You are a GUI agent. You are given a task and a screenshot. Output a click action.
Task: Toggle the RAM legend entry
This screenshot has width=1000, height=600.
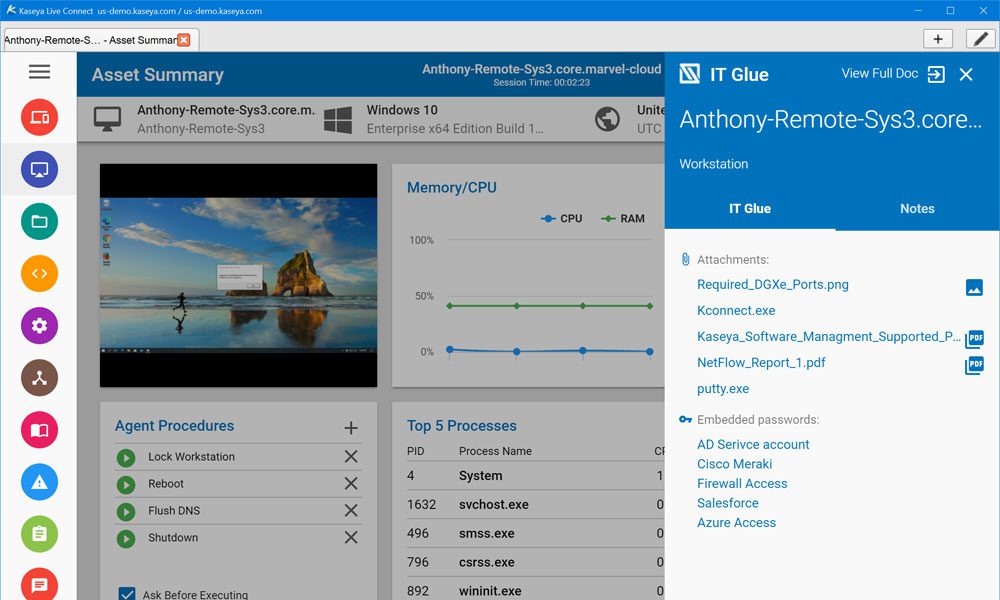tap(622, 218)
